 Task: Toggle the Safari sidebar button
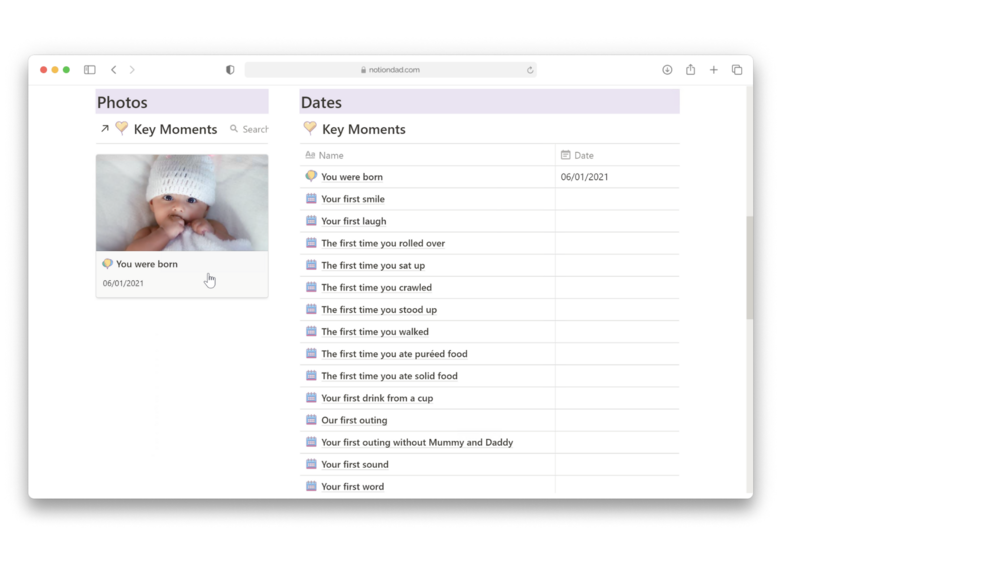90,70
